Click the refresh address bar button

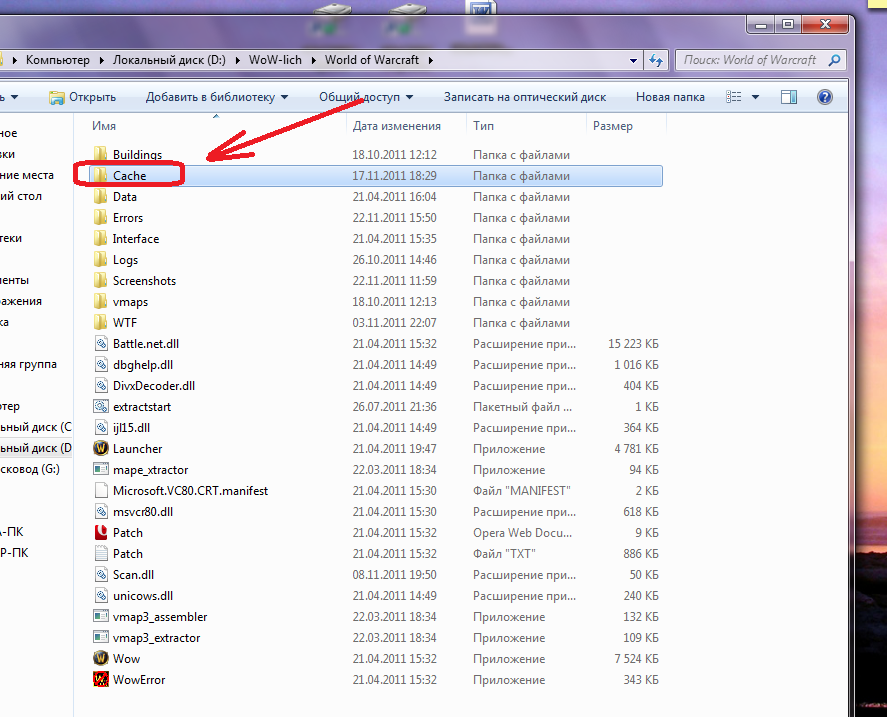[656, 60]
